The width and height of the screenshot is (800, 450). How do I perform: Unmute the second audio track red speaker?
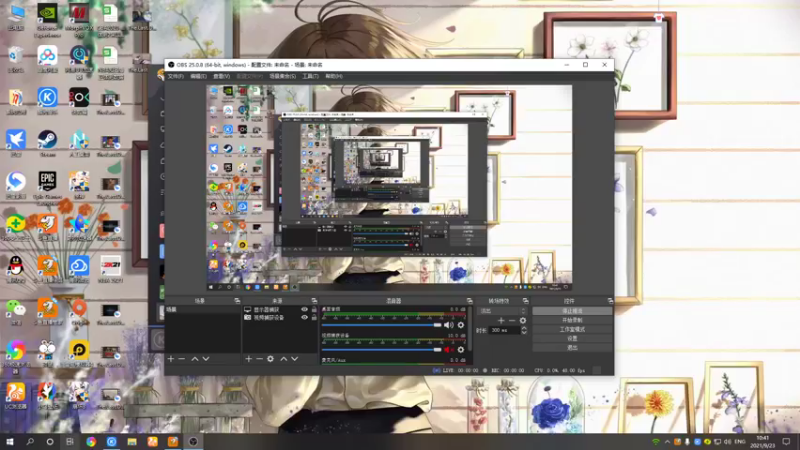click(448, 349)
